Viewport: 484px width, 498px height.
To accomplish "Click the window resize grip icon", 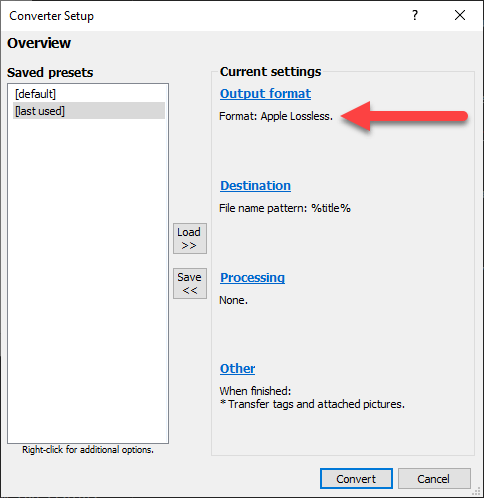I will pos(477,492).
